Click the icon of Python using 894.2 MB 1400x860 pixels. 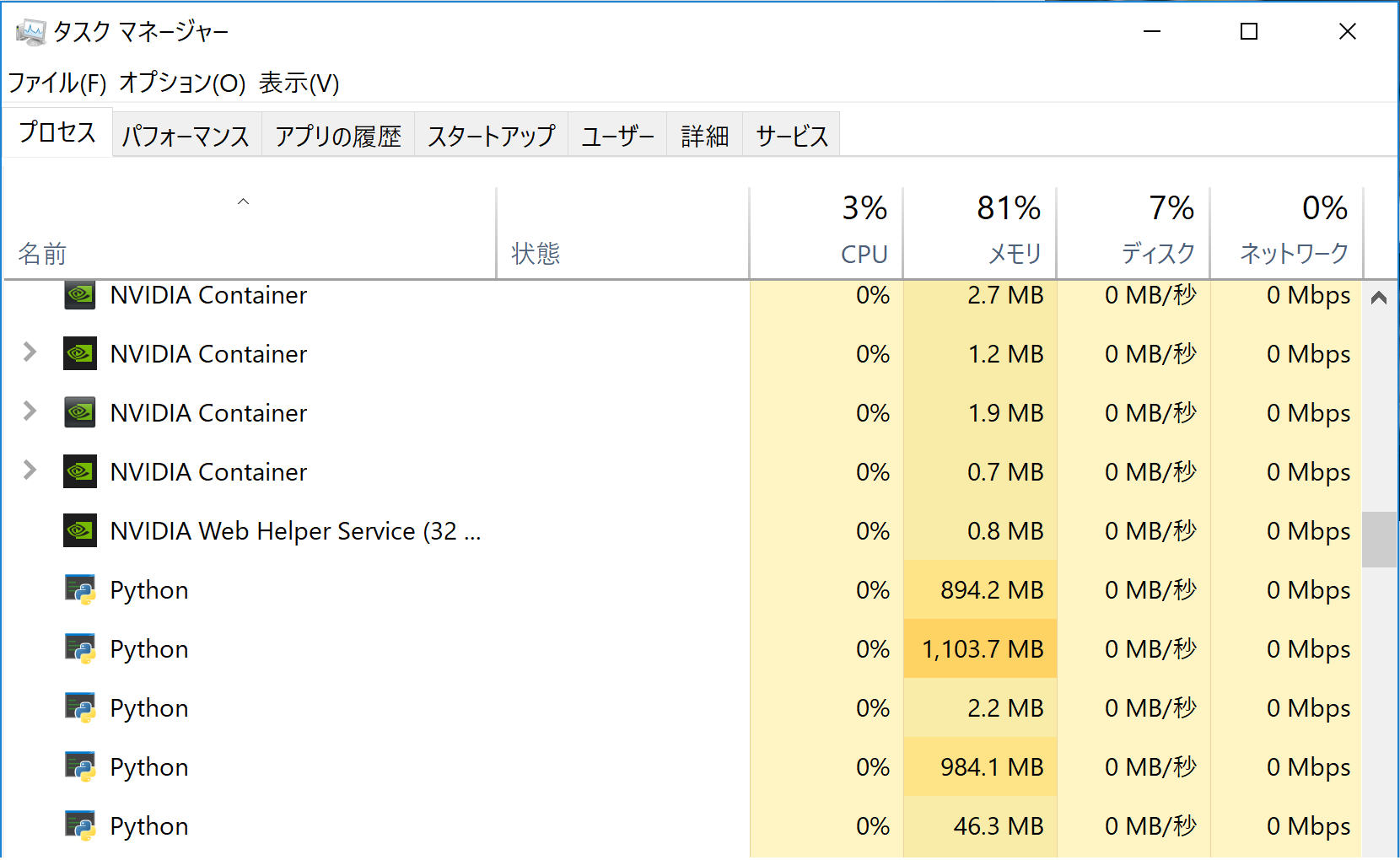tap(79, 589)
